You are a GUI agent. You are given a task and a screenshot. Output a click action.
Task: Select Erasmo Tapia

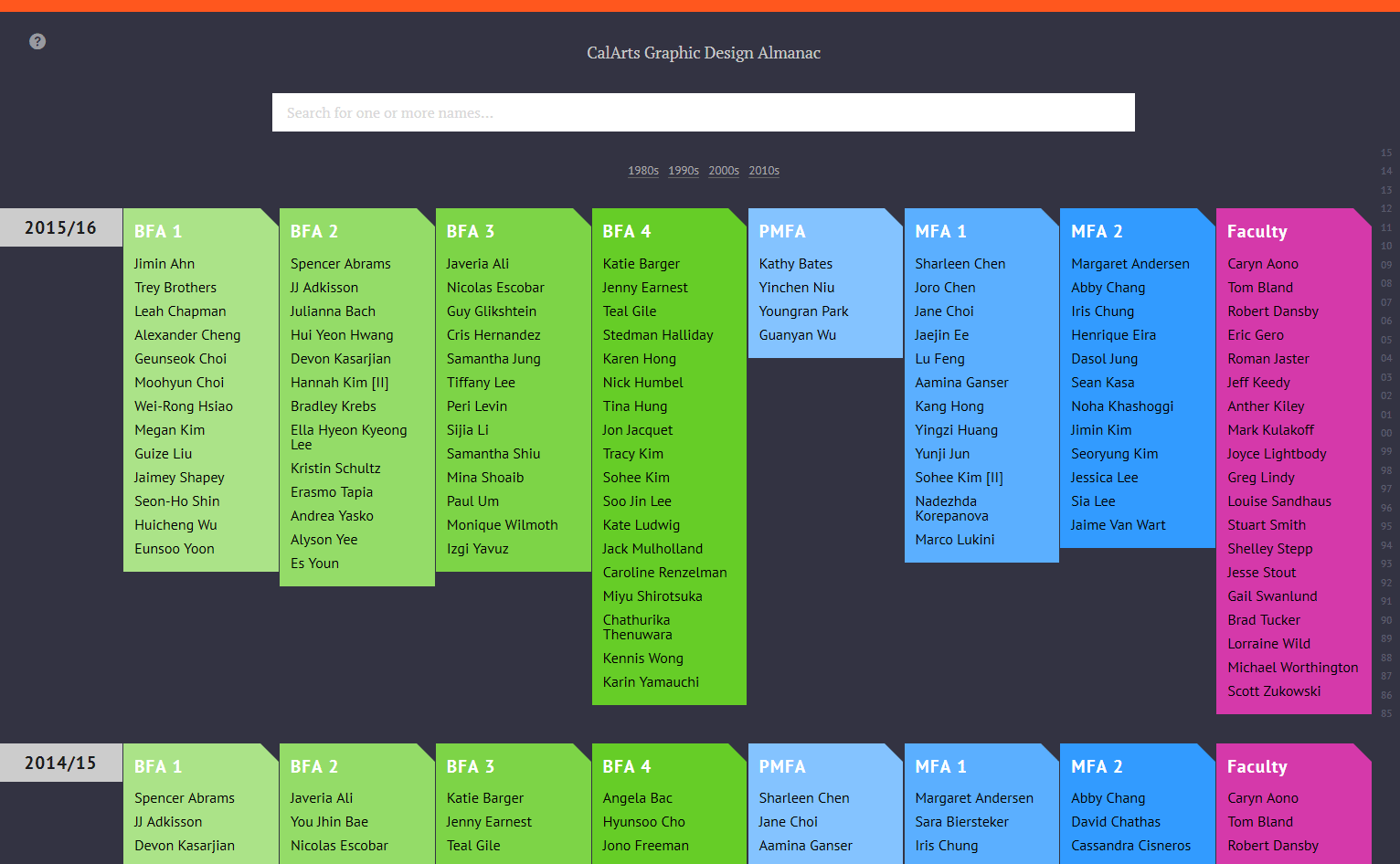pyautogui.click(x=332, y=492)
